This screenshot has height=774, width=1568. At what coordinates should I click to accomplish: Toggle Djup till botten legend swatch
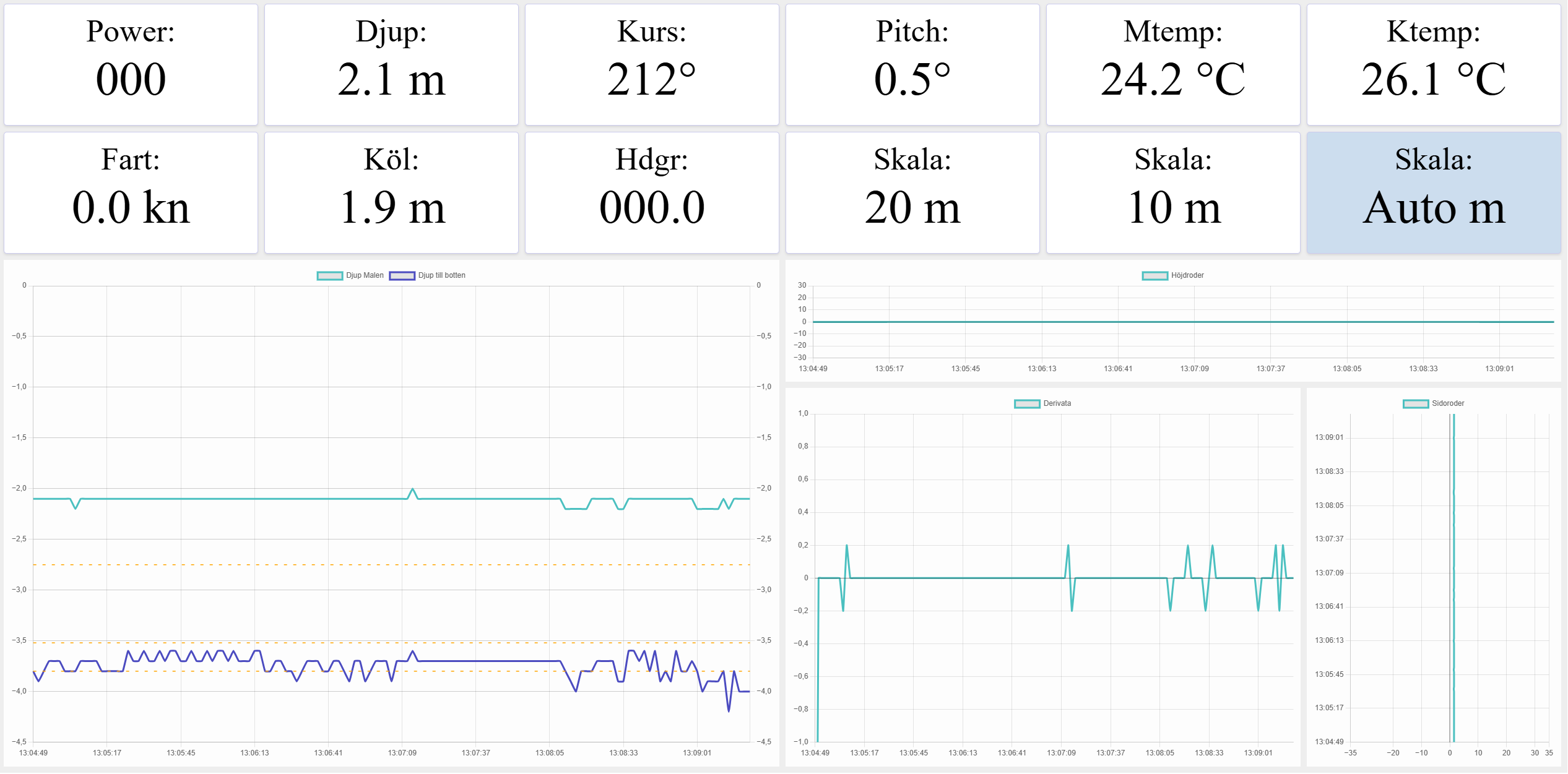pos(402,276)
